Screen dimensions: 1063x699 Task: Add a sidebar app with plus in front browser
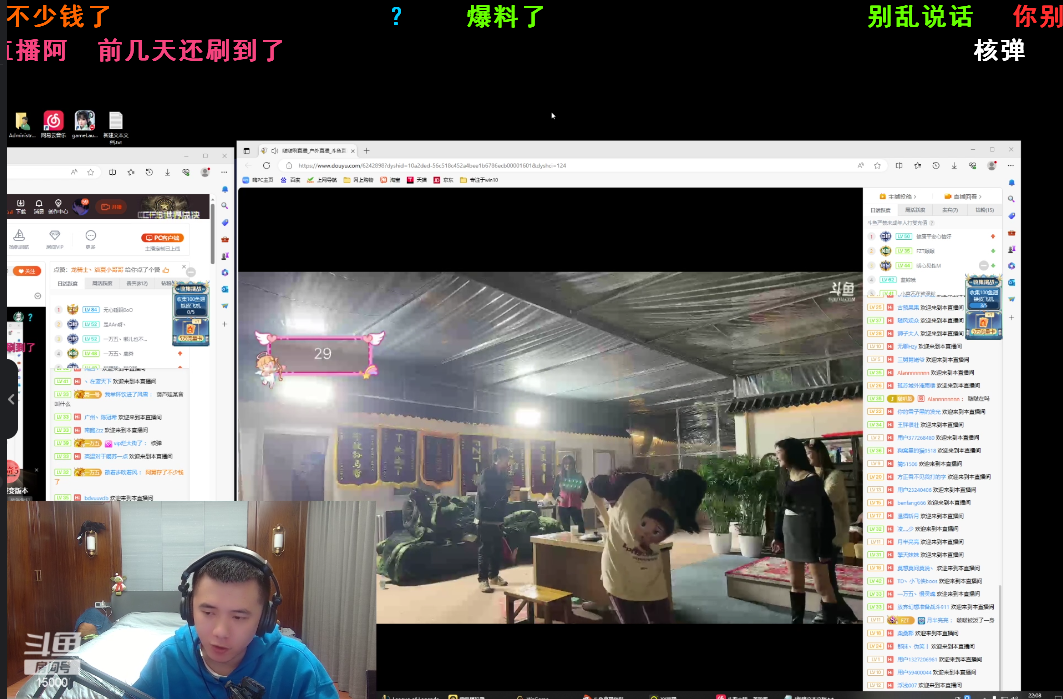tap(1011, 317)
